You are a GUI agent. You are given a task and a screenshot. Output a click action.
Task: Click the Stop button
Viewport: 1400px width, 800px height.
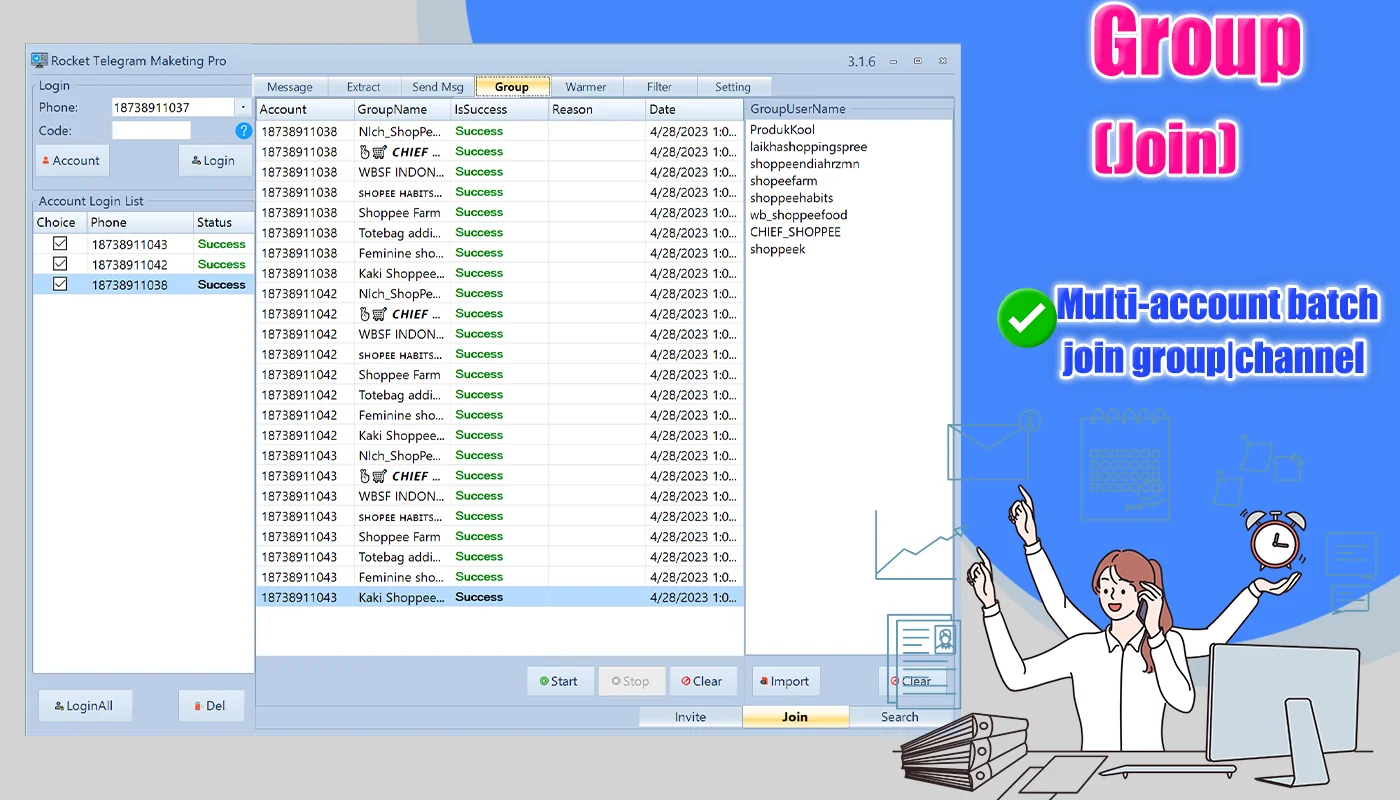(x=631, y=681)
